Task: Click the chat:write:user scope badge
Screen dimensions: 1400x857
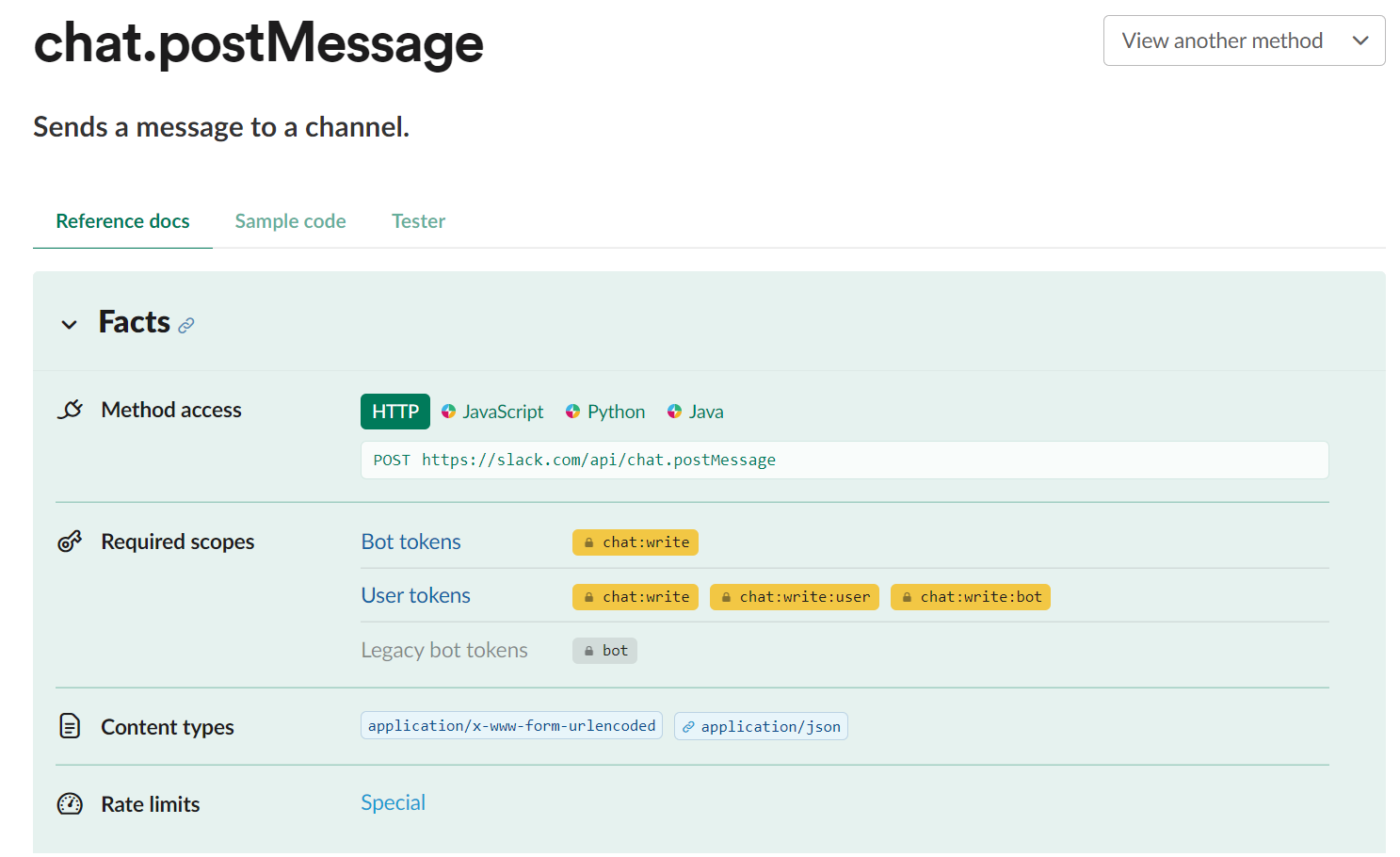Action: click(795, 597)
